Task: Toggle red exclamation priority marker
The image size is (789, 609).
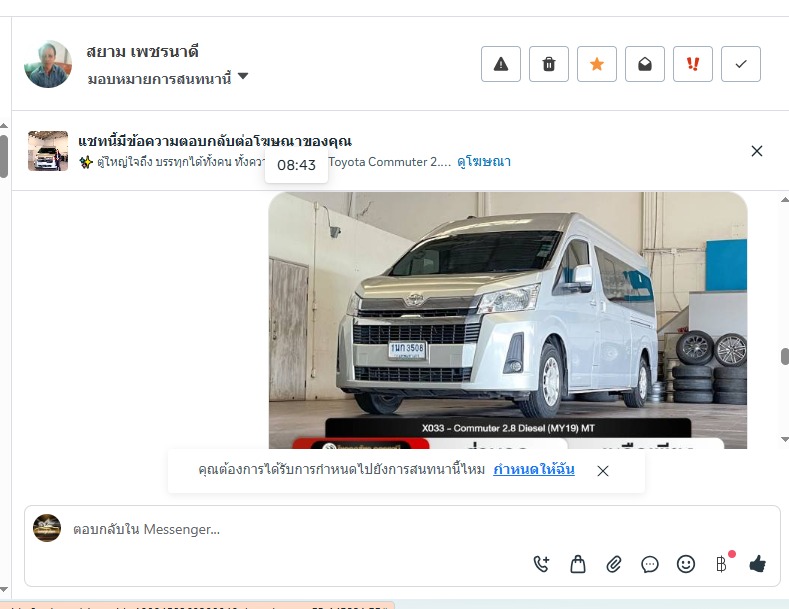Action: (x=693, y=64)
